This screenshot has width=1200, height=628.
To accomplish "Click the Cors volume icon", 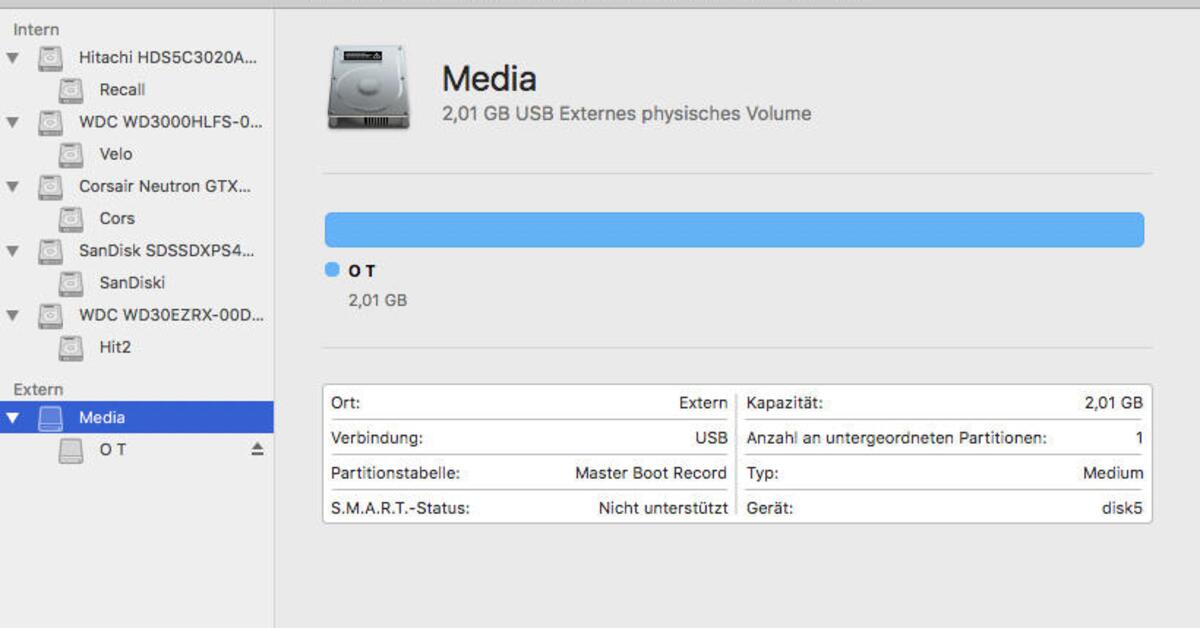I will click(x=69, y=218).
